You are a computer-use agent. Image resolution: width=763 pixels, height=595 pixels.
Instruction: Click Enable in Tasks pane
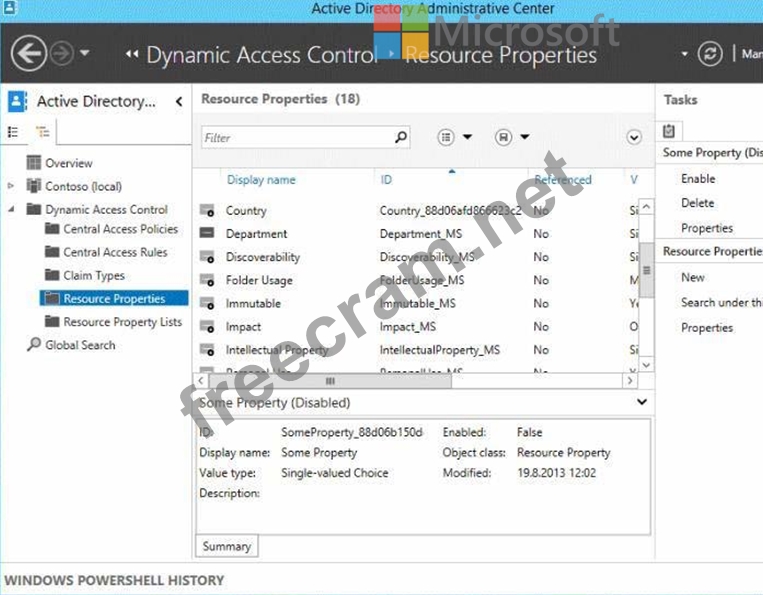click(x=698, y=179)
